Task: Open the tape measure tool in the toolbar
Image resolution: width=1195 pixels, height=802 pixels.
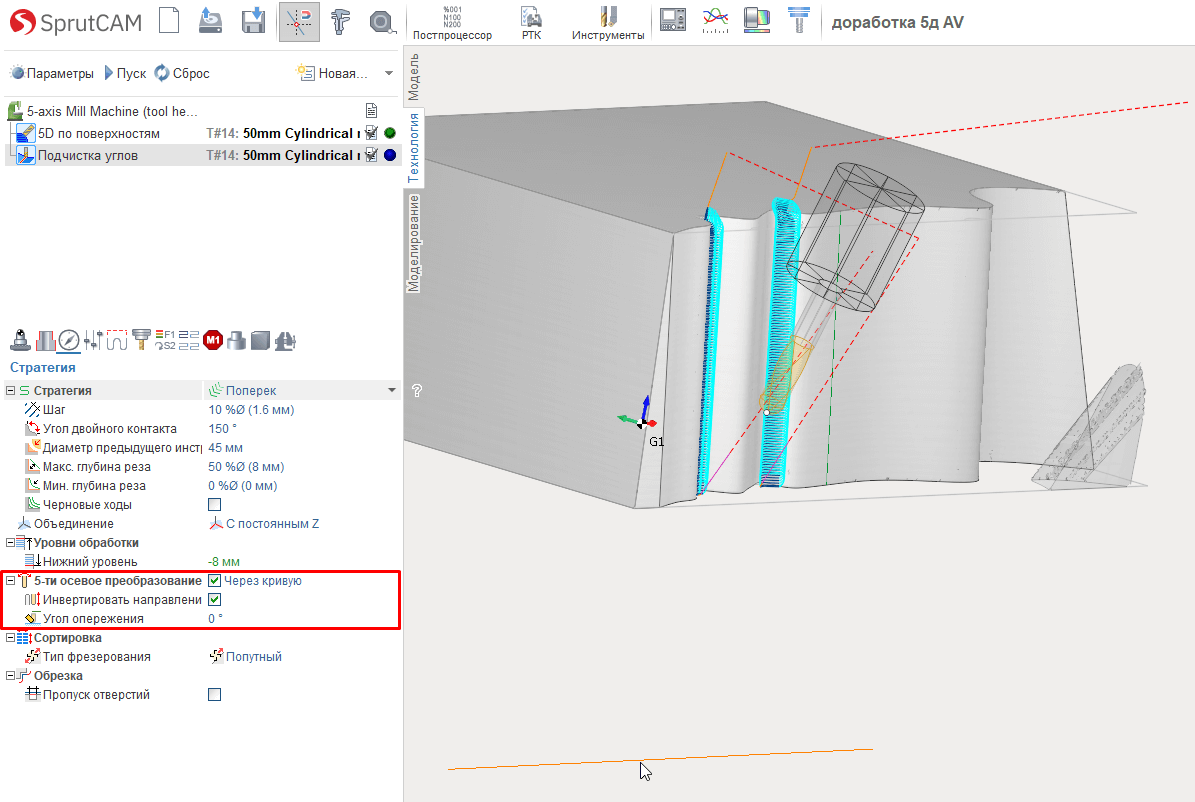Action: coord(382,22)
